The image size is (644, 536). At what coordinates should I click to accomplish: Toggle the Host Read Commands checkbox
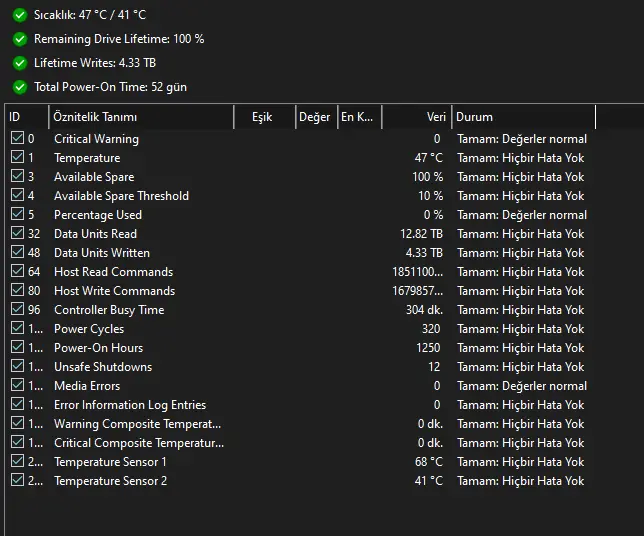17,270
